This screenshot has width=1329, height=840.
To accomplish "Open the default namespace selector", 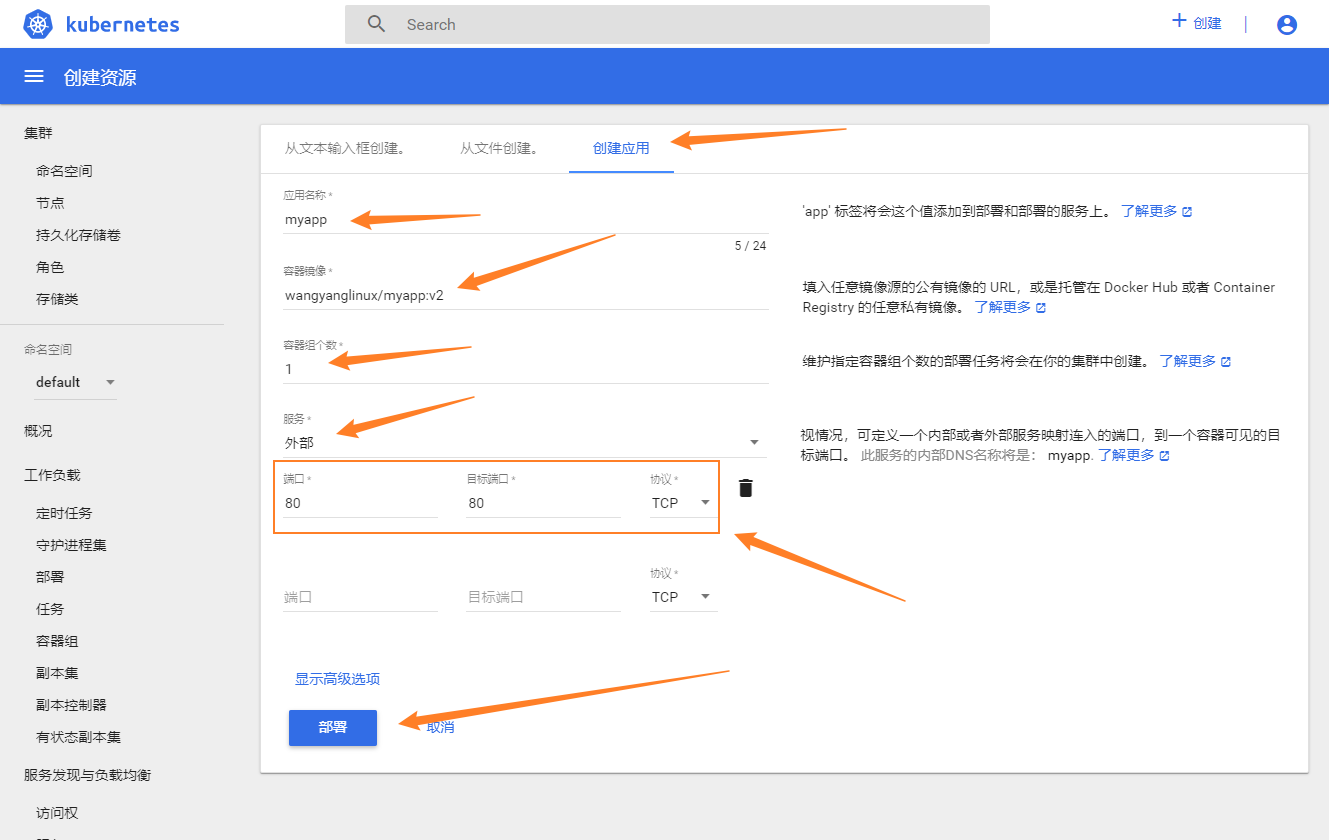I will pos(76,382).
